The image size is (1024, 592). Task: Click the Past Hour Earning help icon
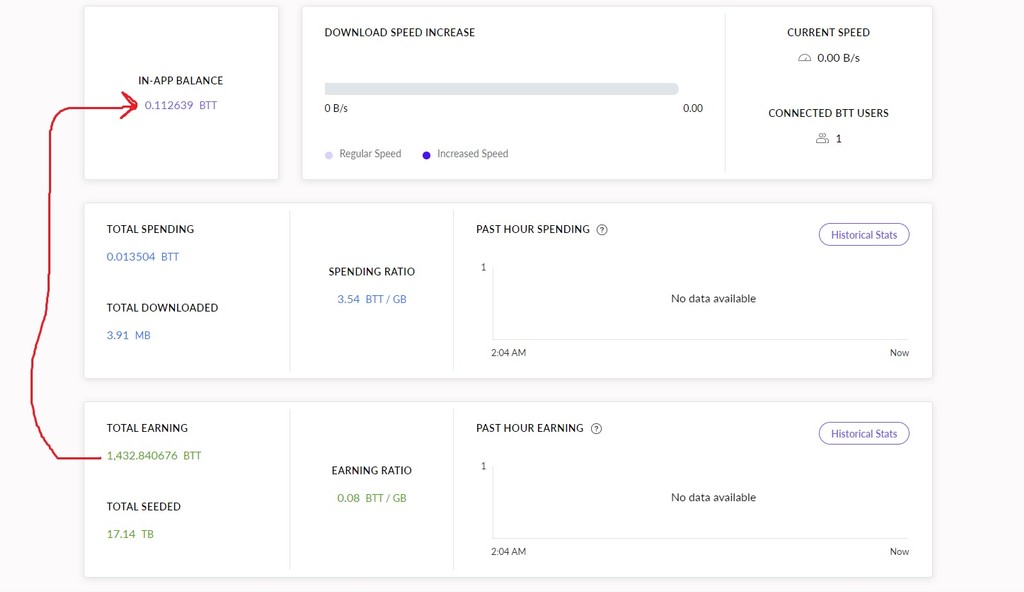tap(596, 429)
